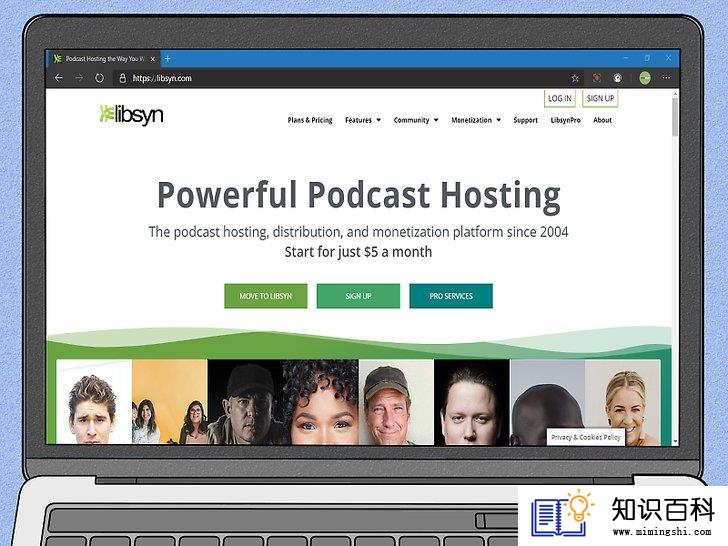Click the browser back arrow
The width and height of the screenshot is (728, 546).
click(x=58, y=78)
